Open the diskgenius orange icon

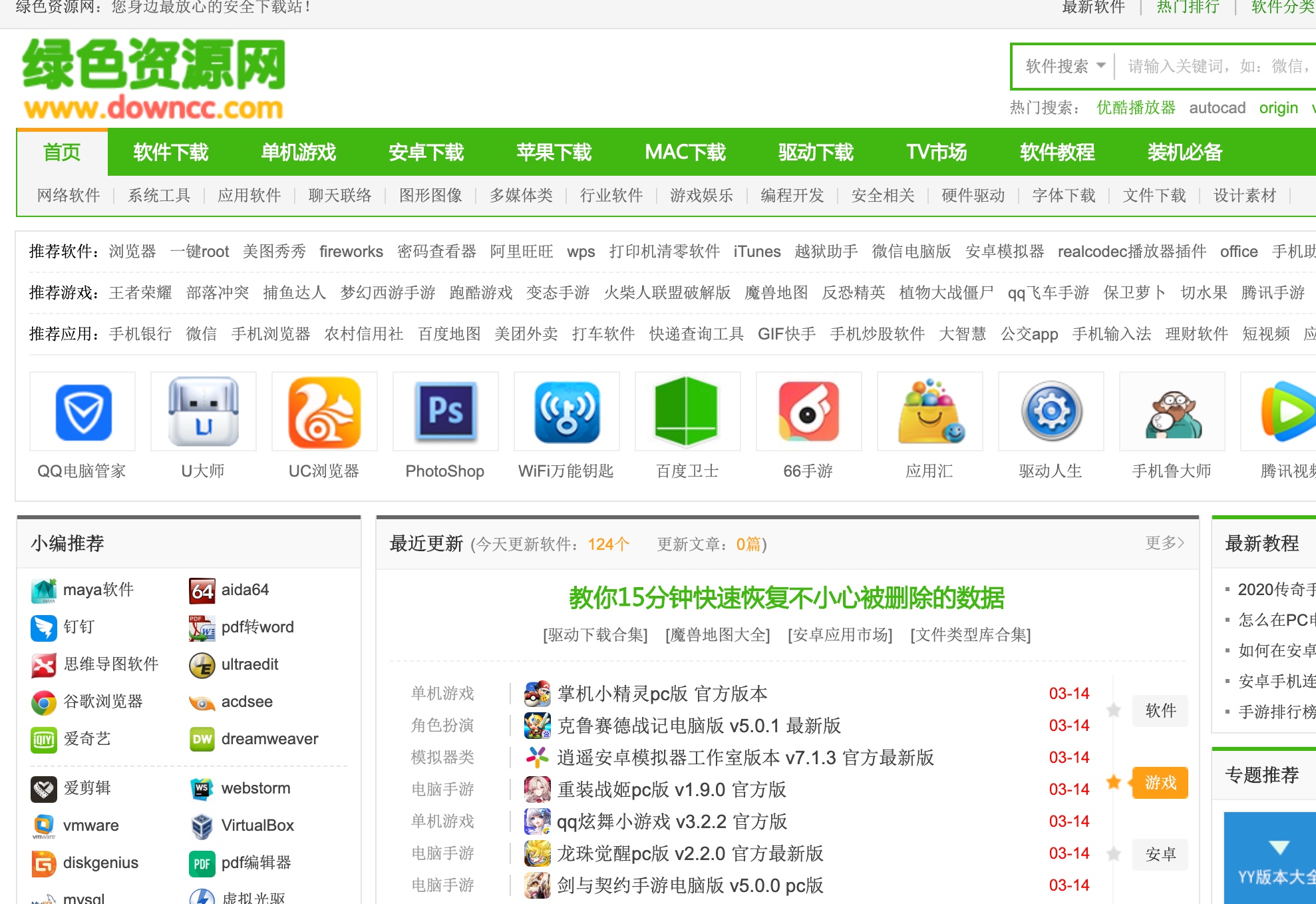[44, 863]
